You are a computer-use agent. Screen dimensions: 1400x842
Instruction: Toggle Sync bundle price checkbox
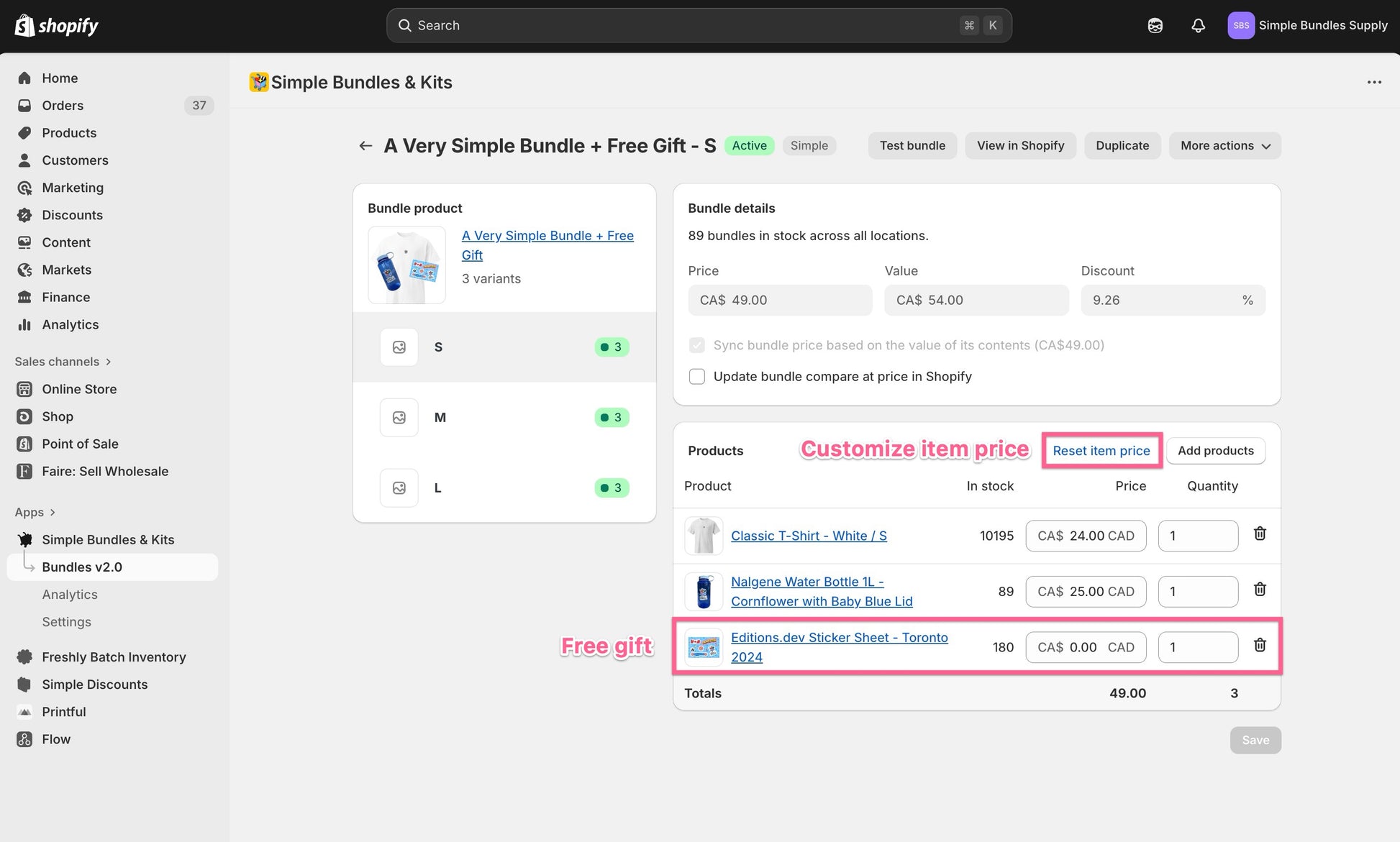coord(696,345)
